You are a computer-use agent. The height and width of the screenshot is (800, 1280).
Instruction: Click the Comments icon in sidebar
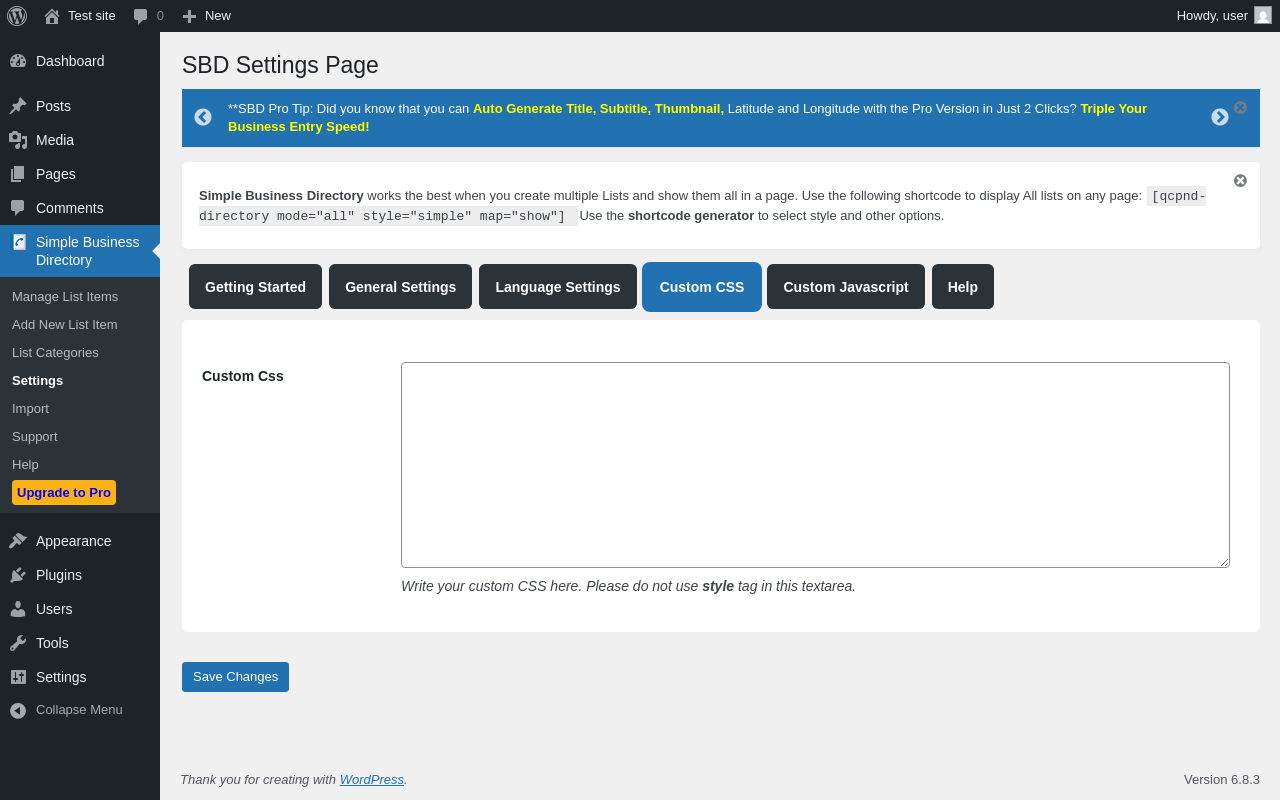(18, 208)
